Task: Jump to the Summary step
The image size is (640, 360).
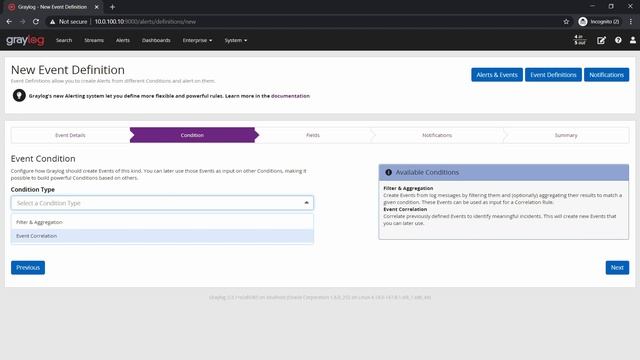Action: click(566, 135)
